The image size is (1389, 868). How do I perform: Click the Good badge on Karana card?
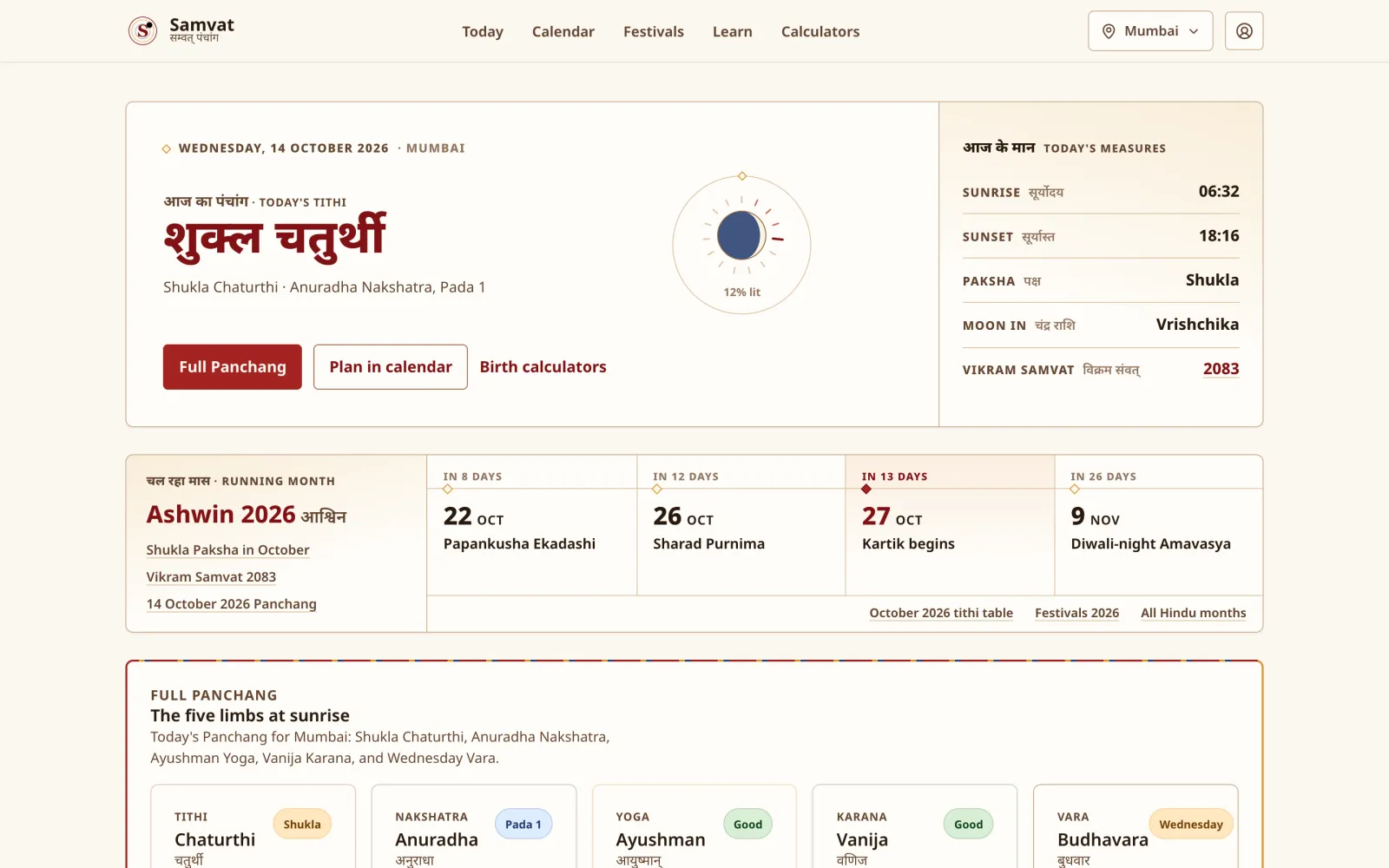[968, 825]
